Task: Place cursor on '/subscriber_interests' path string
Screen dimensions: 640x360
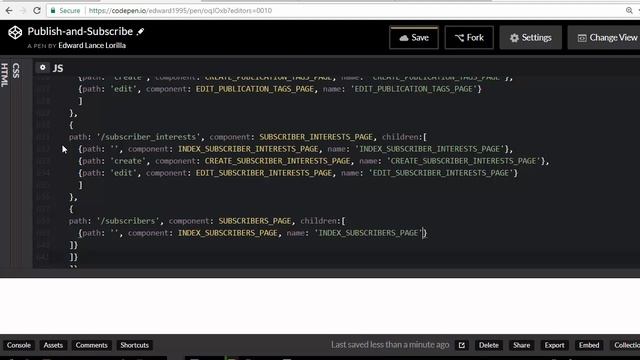Action: click(x=149, y=137)
